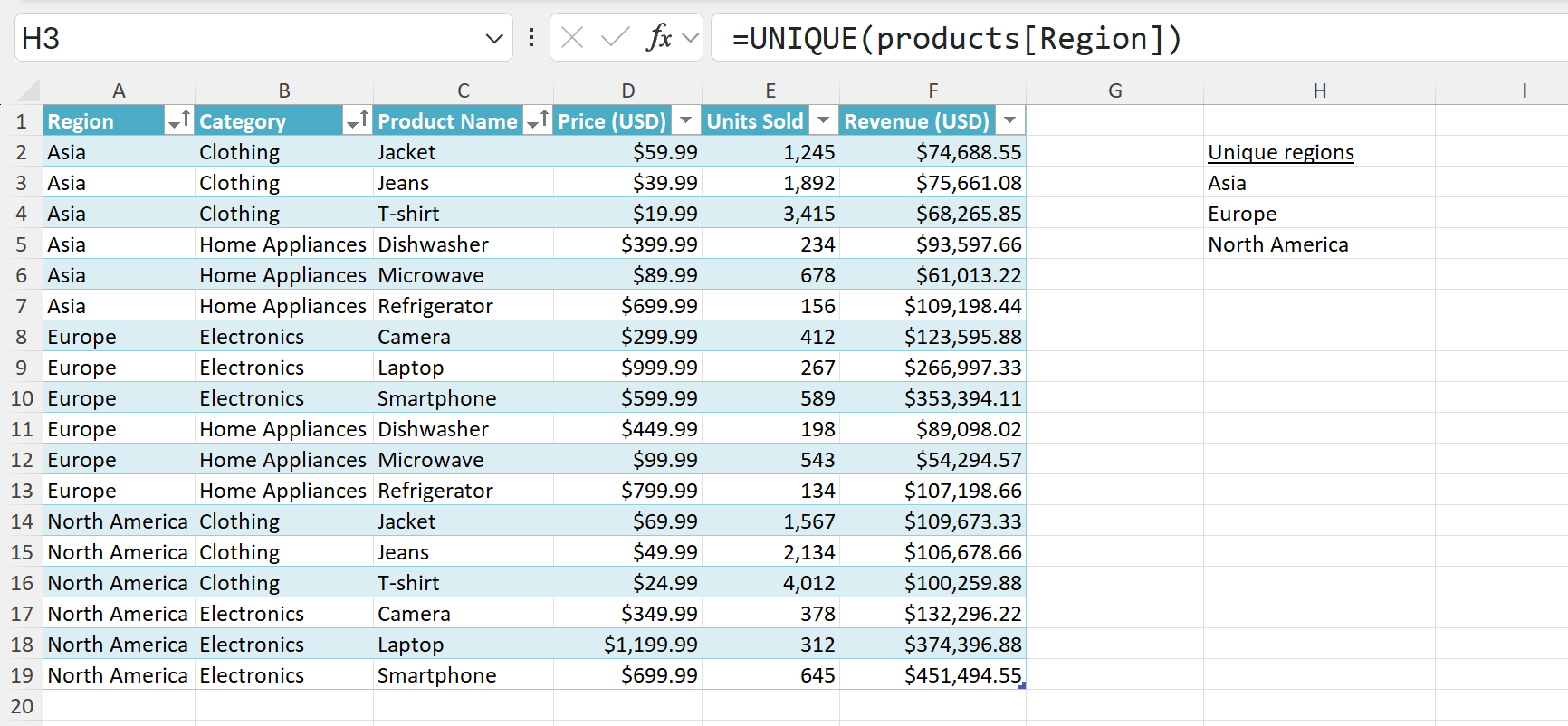Expand the chevron beside the fx button
This screenshot has height=726, width=1568.
click(691, 38)
